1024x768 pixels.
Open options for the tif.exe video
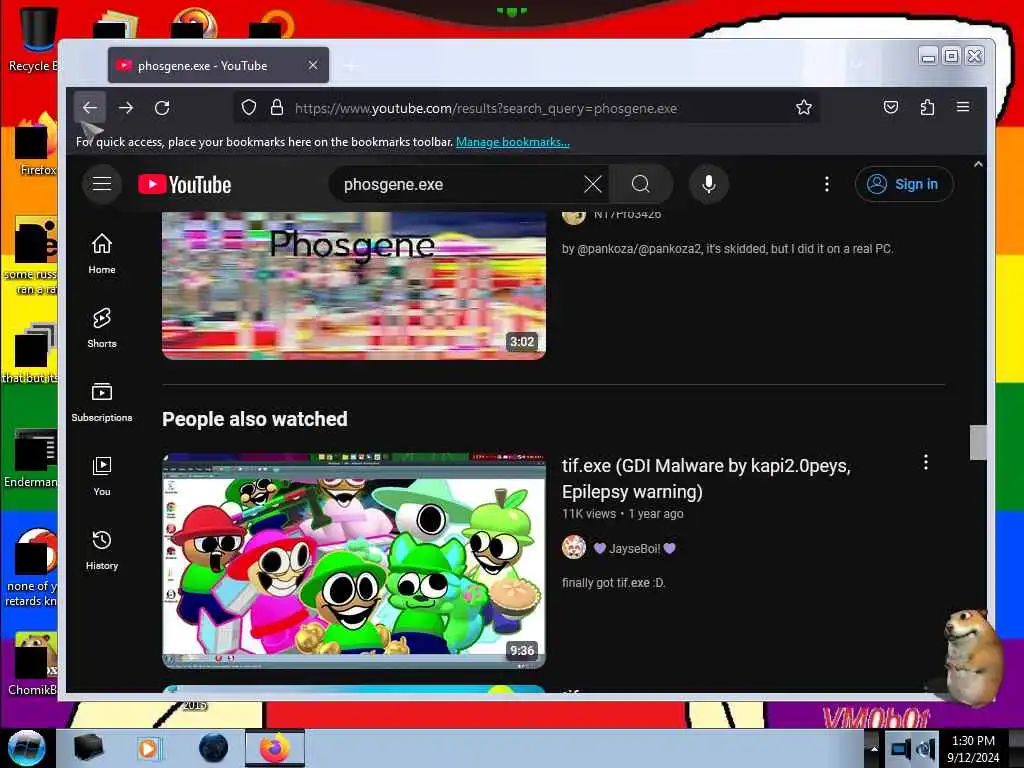pos(926,462)
